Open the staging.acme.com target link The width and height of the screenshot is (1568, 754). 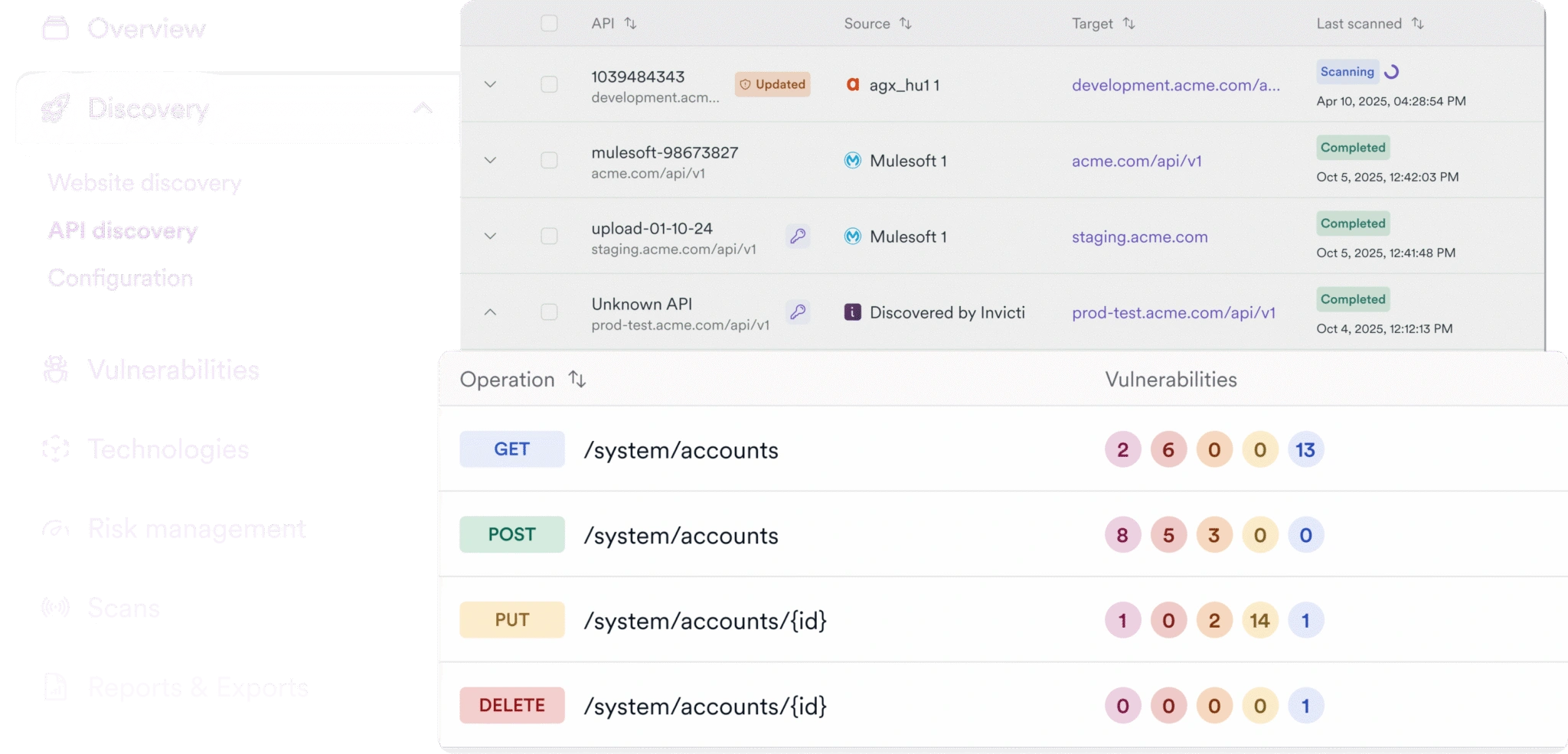tap(1140, 237)
